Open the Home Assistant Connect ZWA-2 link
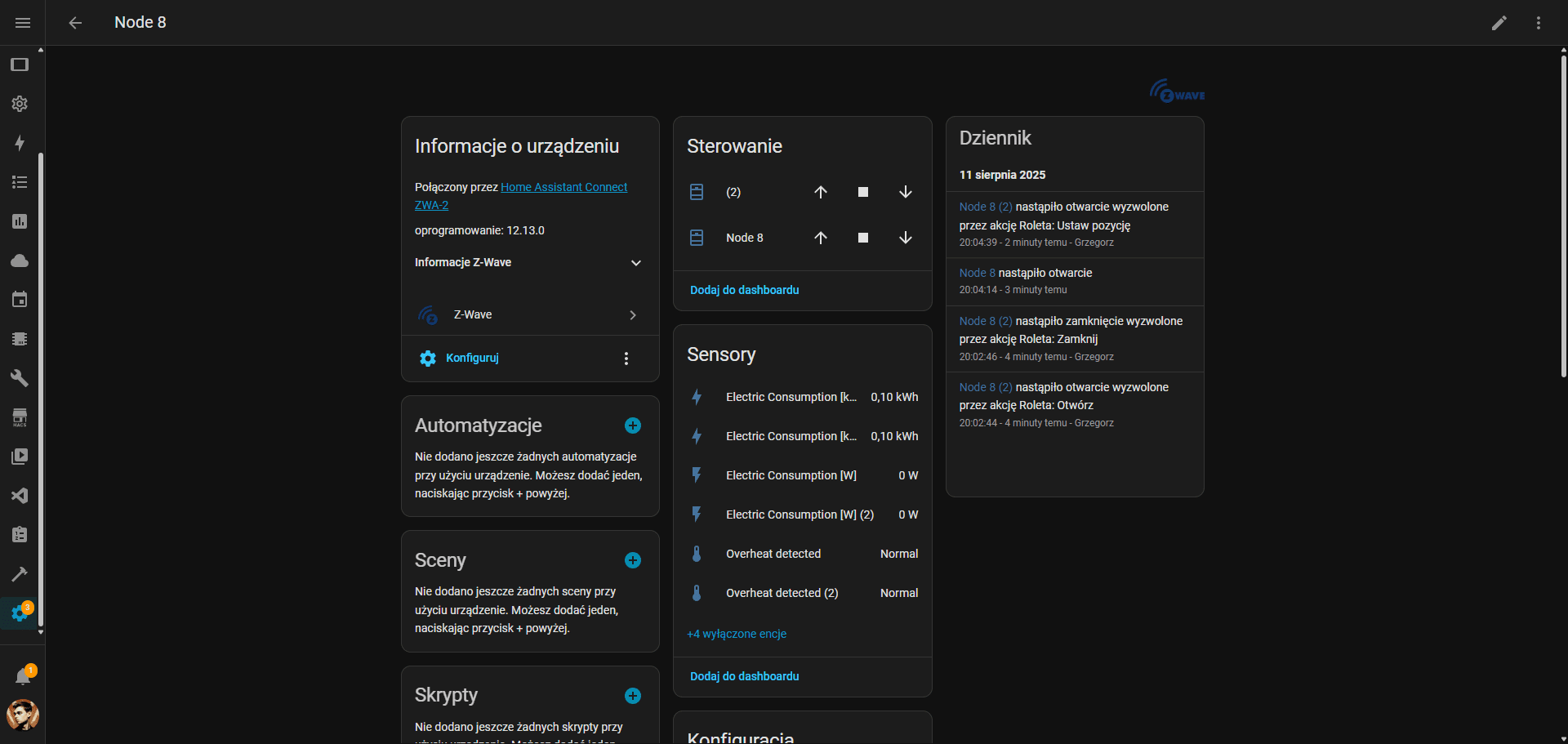Screen dimensions: 1568x744 [x=563, y=187]
